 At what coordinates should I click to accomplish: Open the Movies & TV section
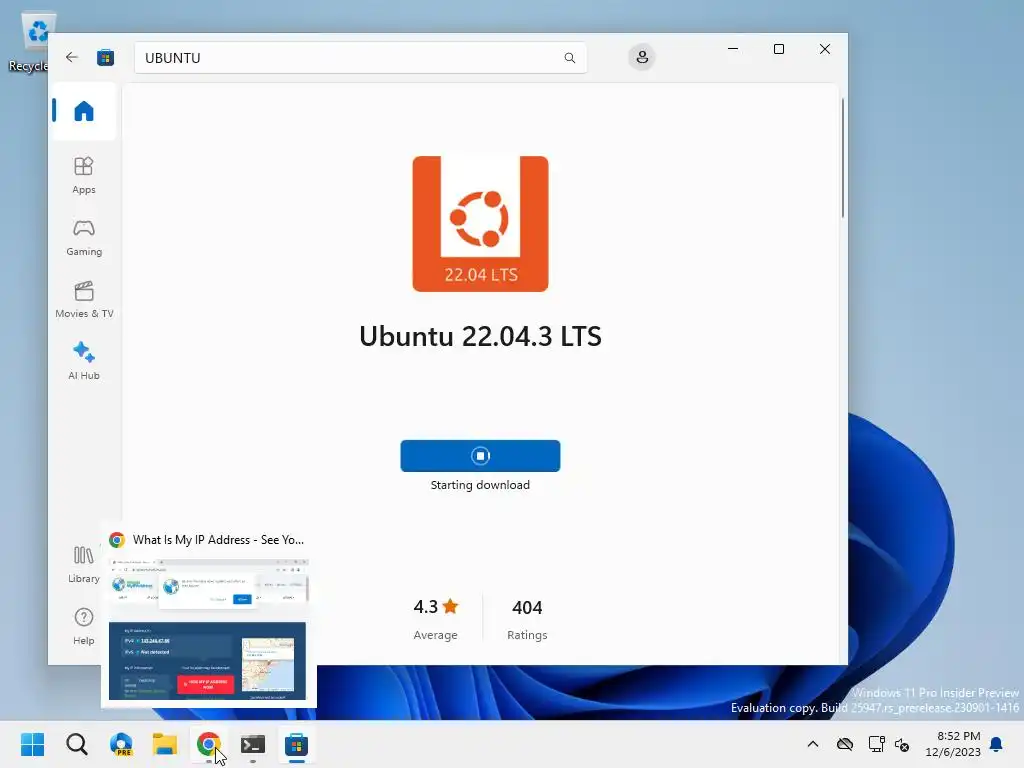click(x=84, y=299)
